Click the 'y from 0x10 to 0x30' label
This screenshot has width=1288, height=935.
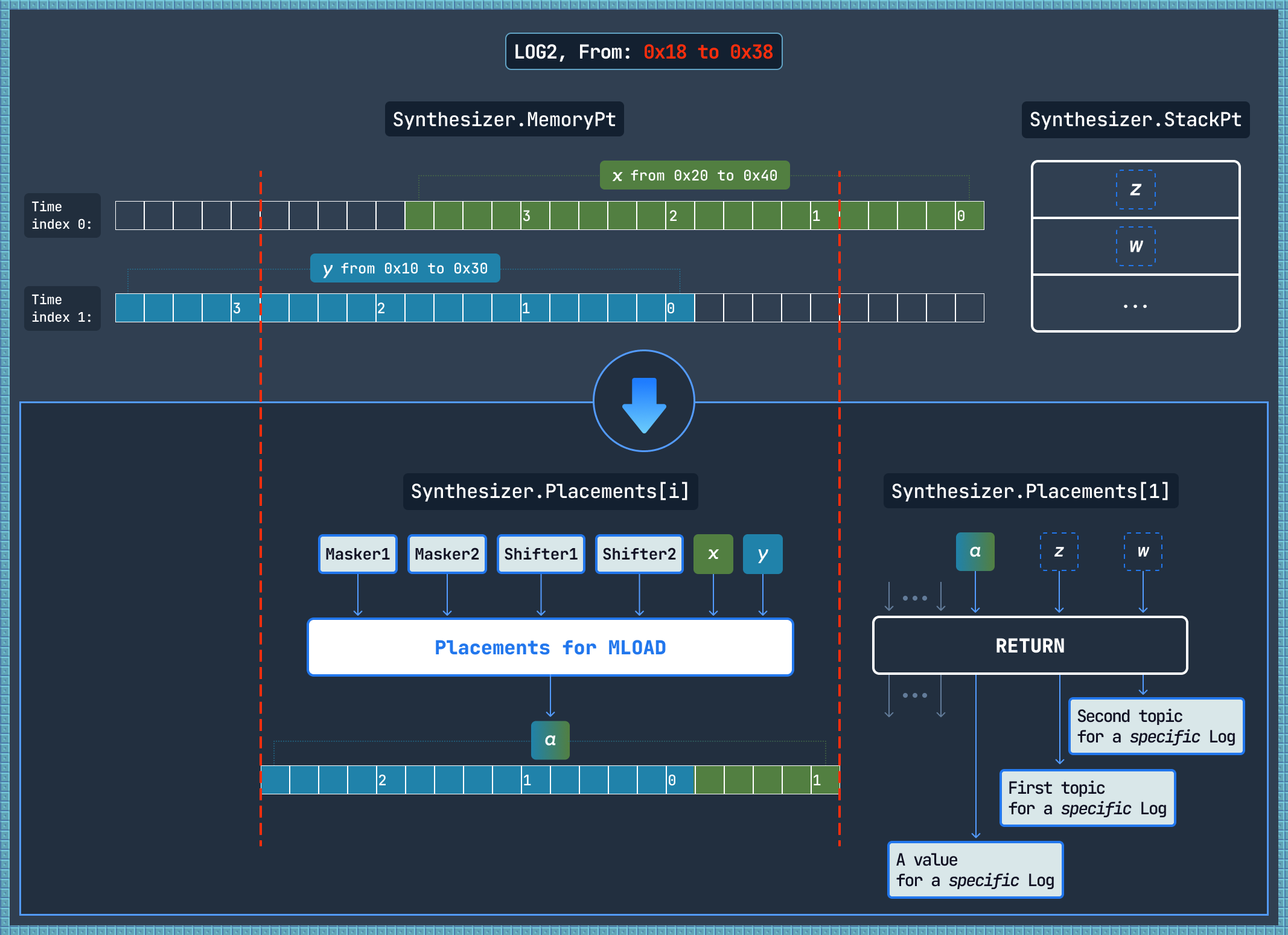[404, 268]
